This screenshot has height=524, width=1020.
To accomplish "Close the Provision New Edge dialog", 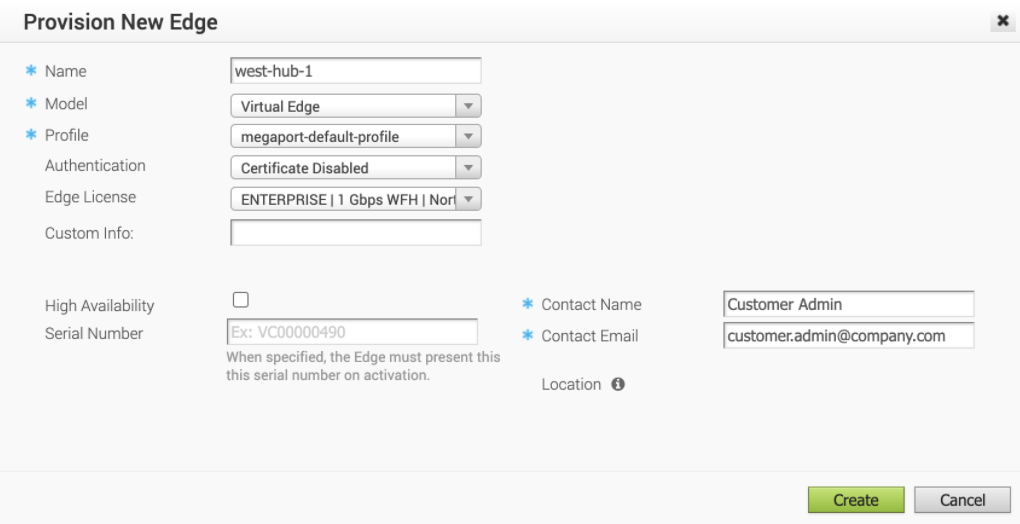I will click(x=1002, y=21).
